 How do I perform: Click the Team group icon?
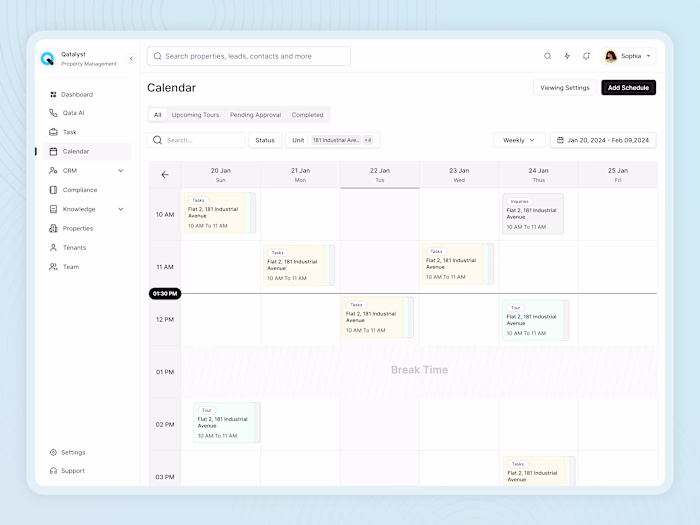pos(53,267)
